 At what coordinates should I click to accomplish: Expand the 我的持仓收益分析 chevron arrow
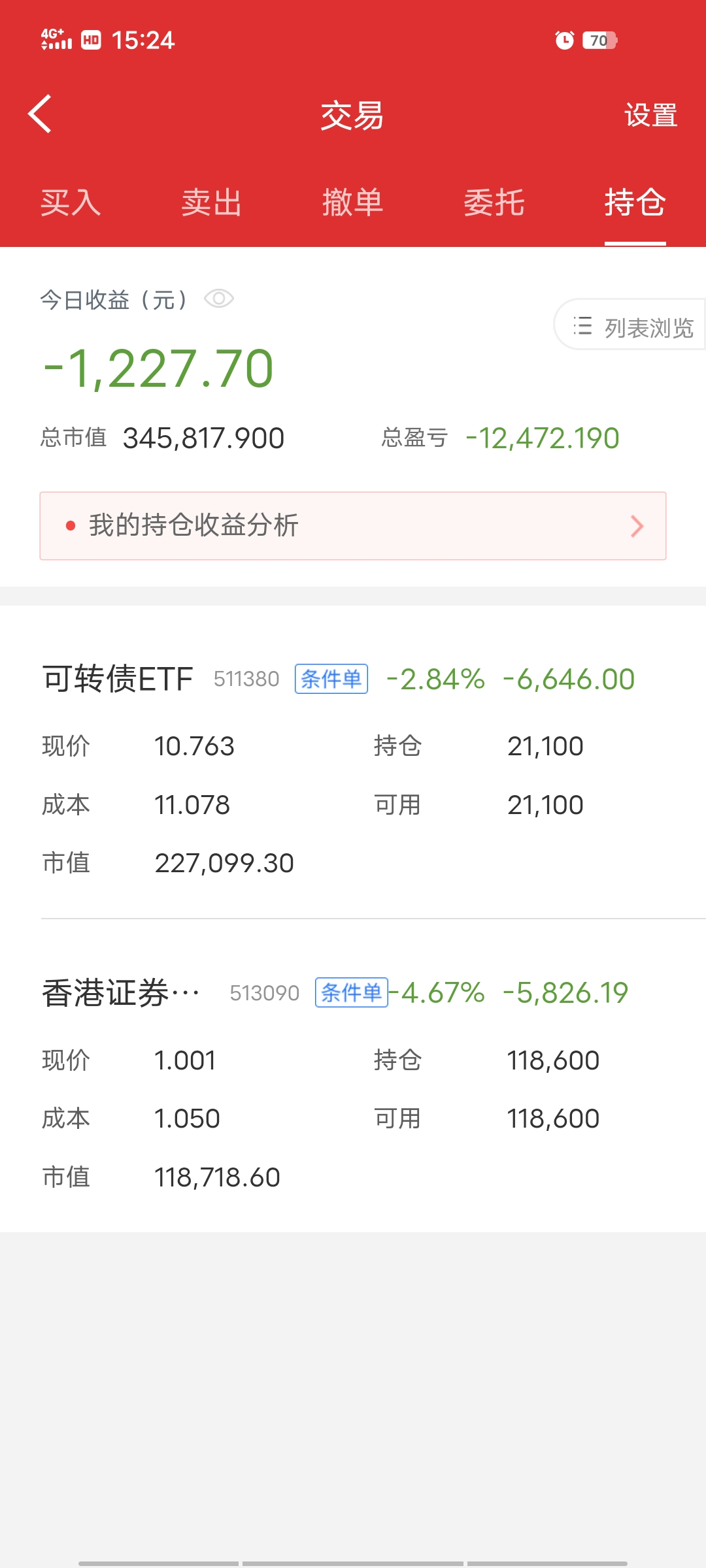pos(637,526)
